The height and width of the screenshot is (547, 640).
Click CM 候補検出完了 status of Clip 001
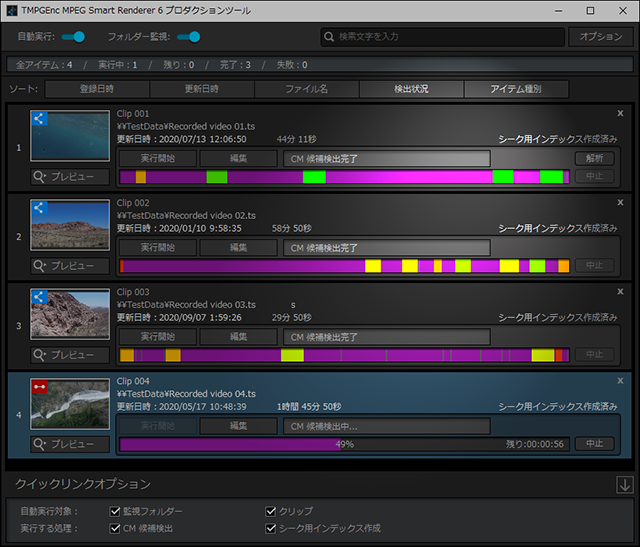387,159
